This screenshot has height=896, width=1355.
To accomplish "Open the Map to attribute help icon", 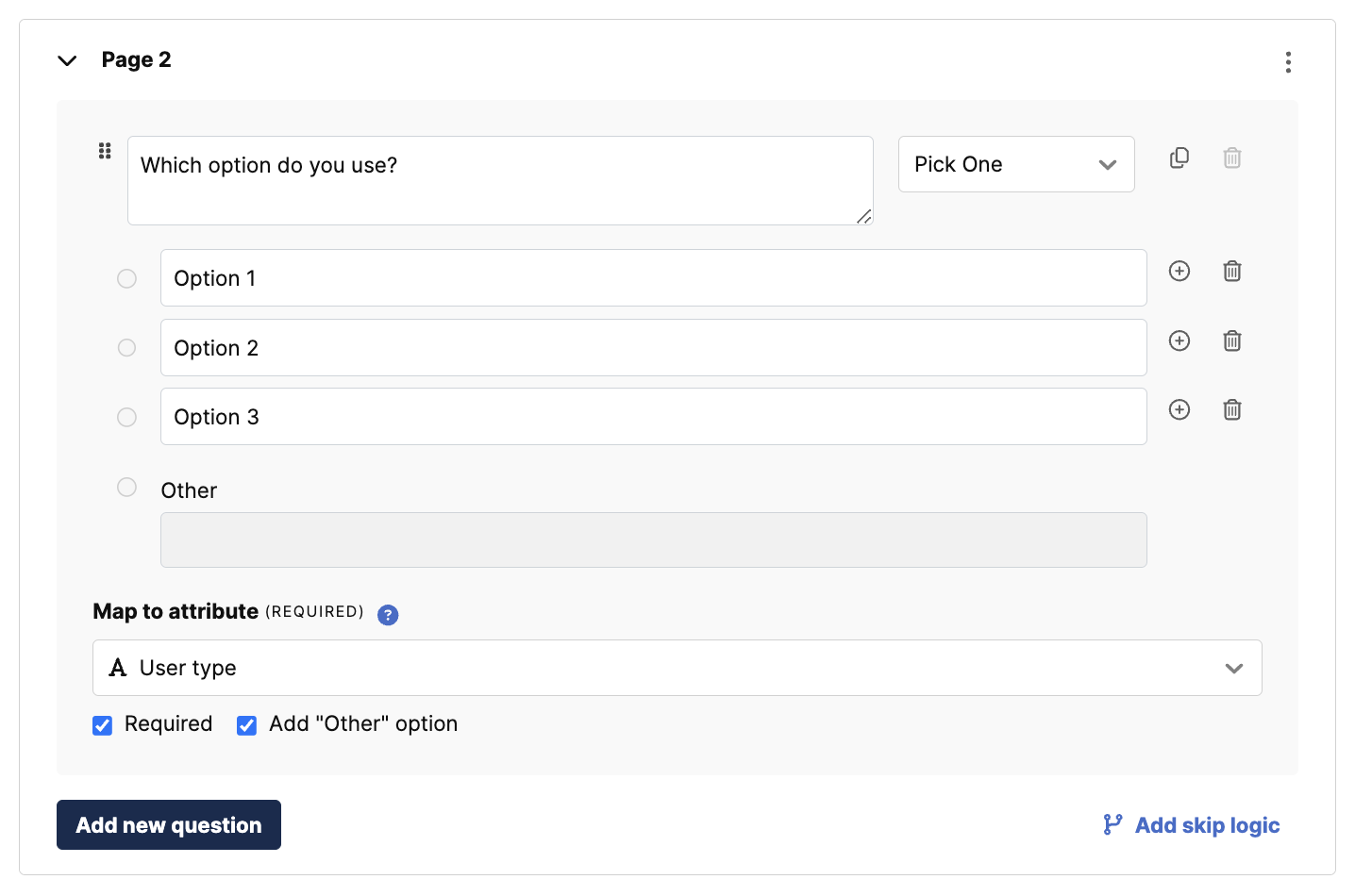I will coord(388,615).
